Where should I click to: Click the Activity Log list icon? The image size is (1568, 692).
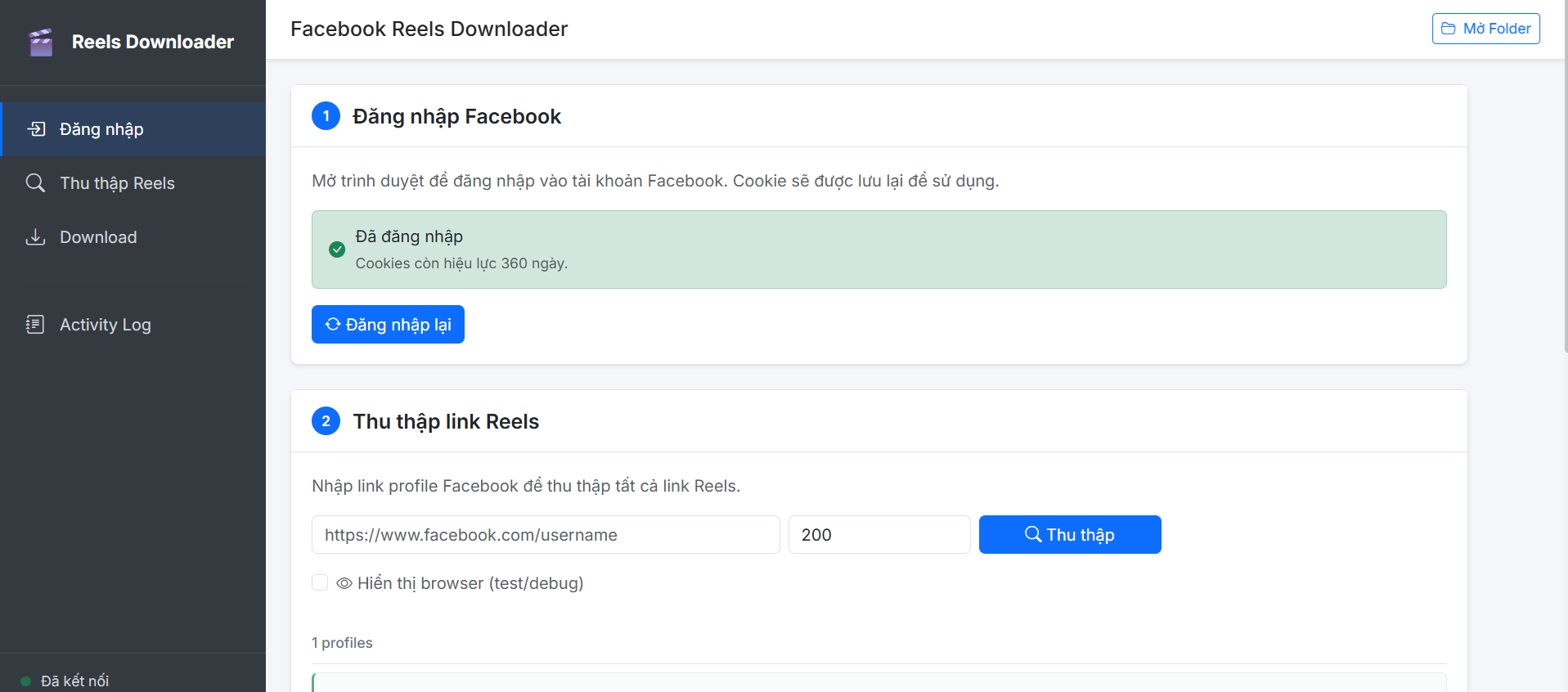pos(35,325)
